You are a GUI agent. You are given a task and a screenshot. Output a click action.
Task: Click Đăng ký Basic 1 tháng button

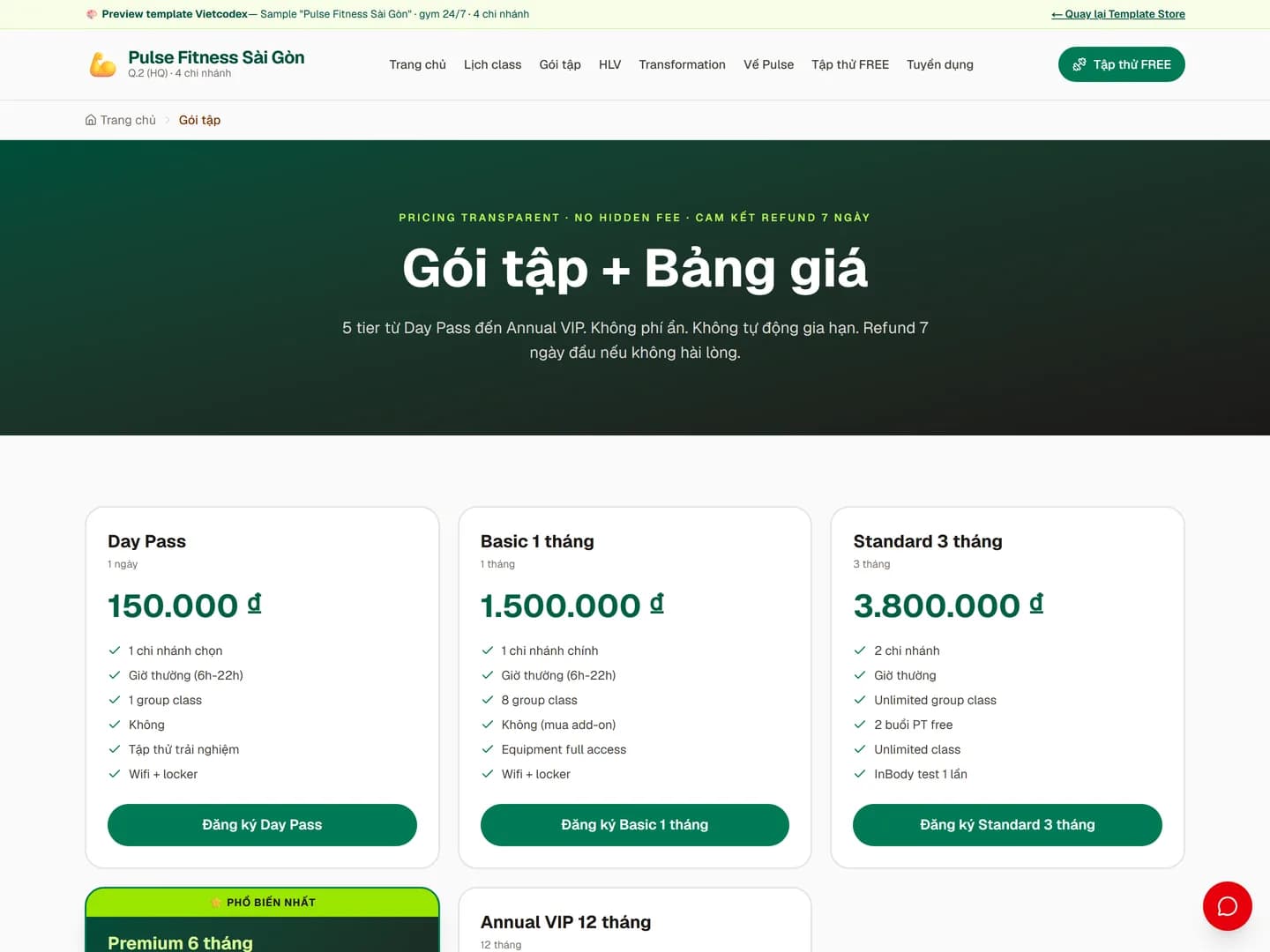(635, 825)
